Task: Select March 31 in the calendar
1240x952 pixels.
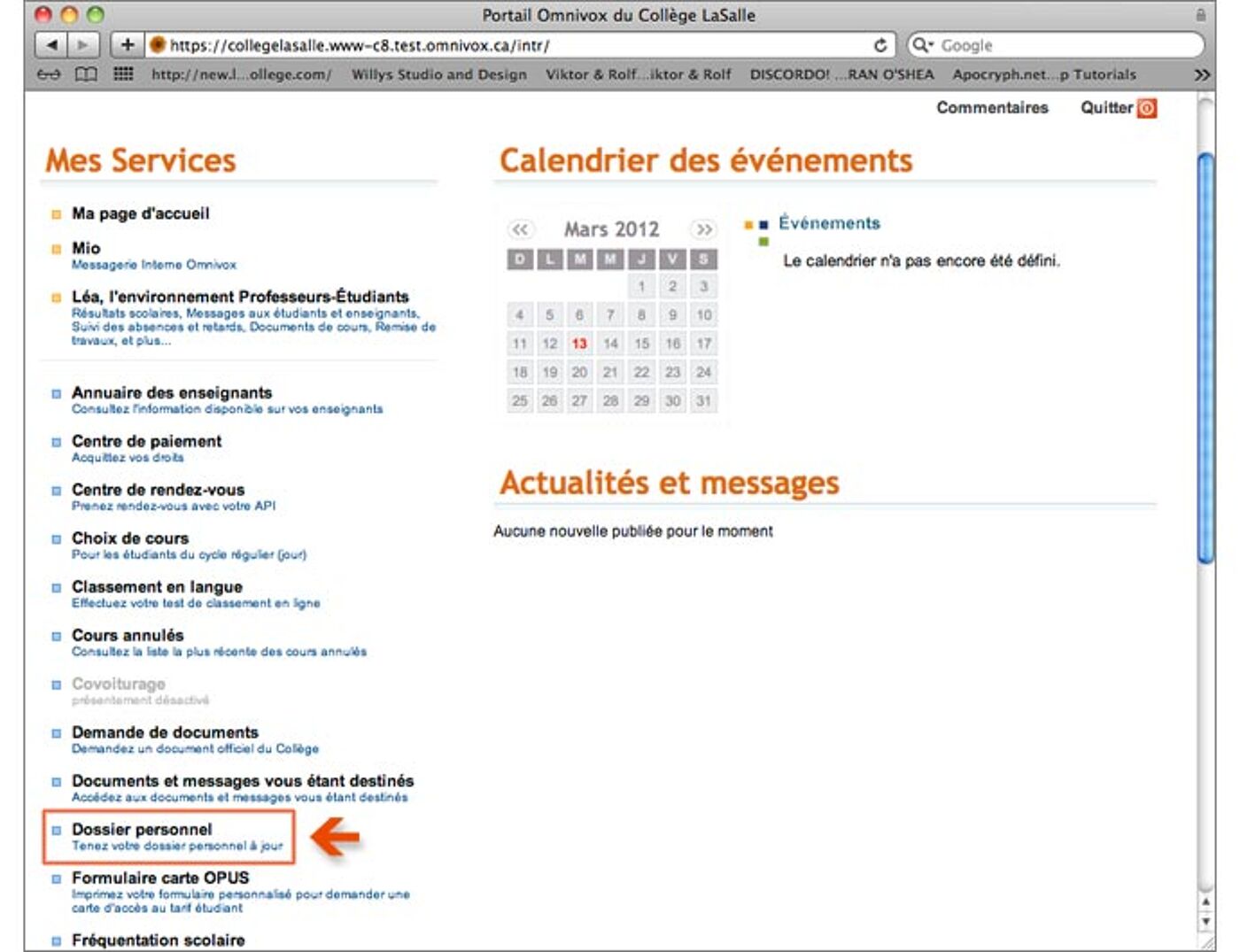Action: pos(703,400)
